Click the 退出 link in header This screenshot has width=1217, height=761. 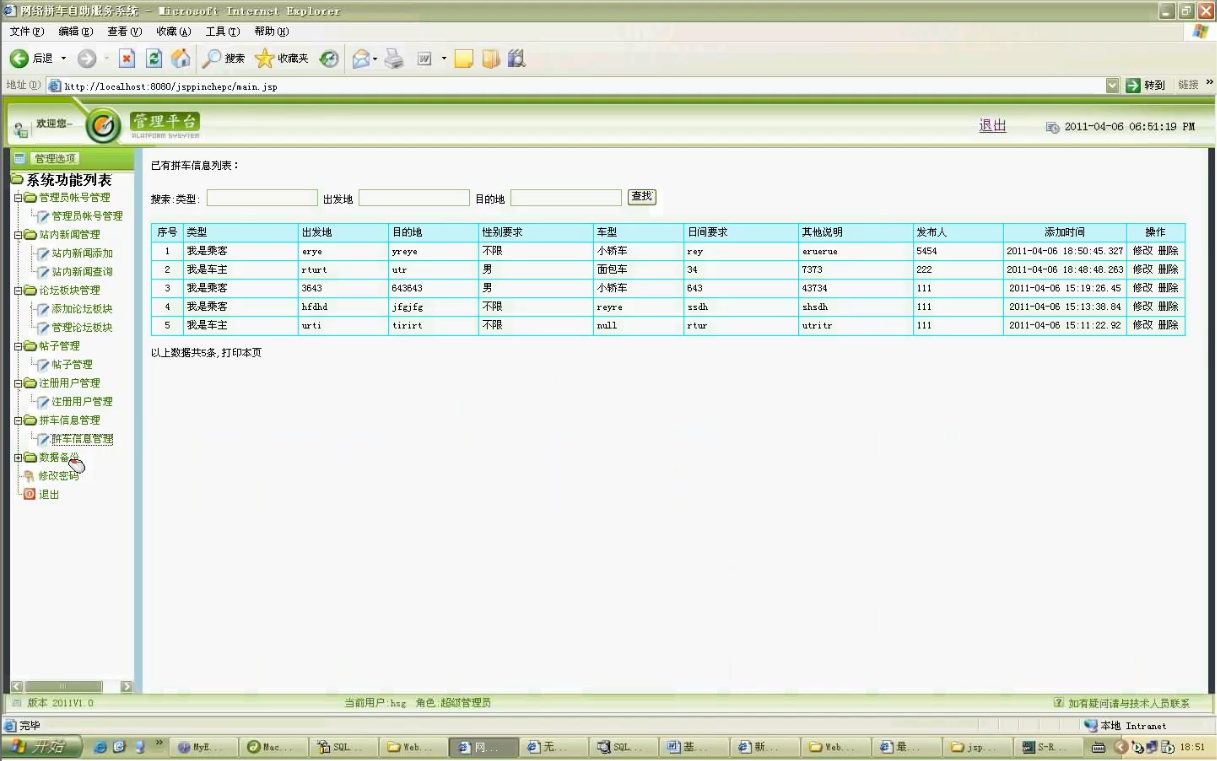pyautogui.click(x=992, y=126)
